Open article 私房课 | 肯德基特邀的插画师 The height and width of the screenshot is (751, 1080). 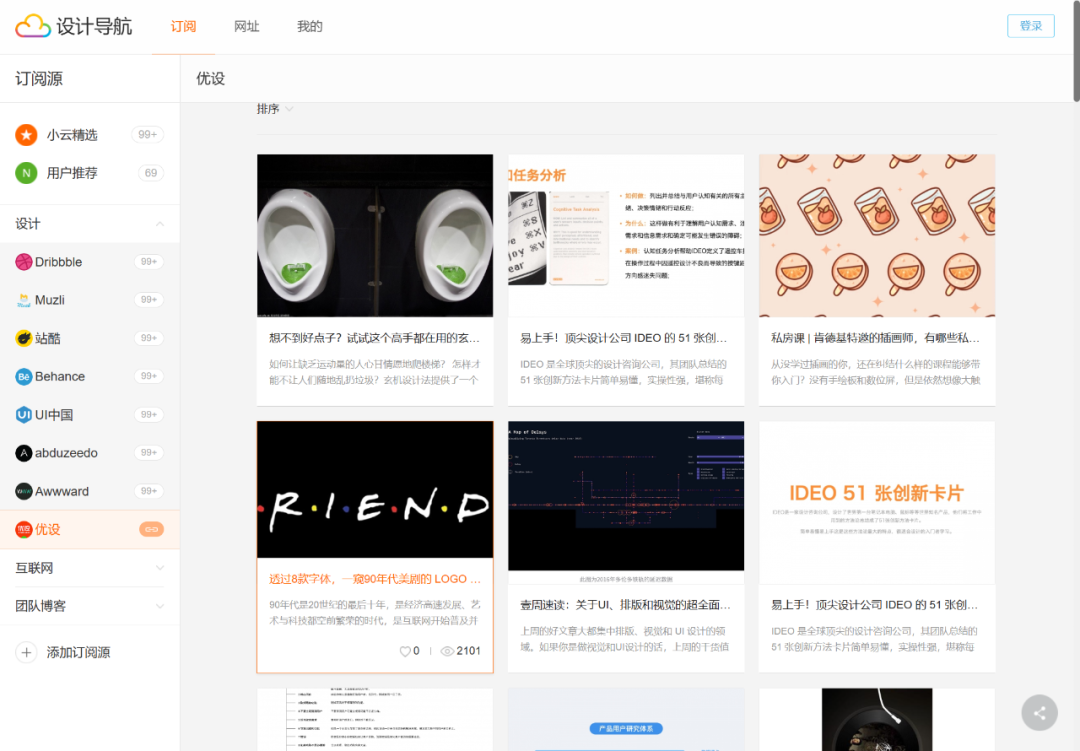pos(875,338)
